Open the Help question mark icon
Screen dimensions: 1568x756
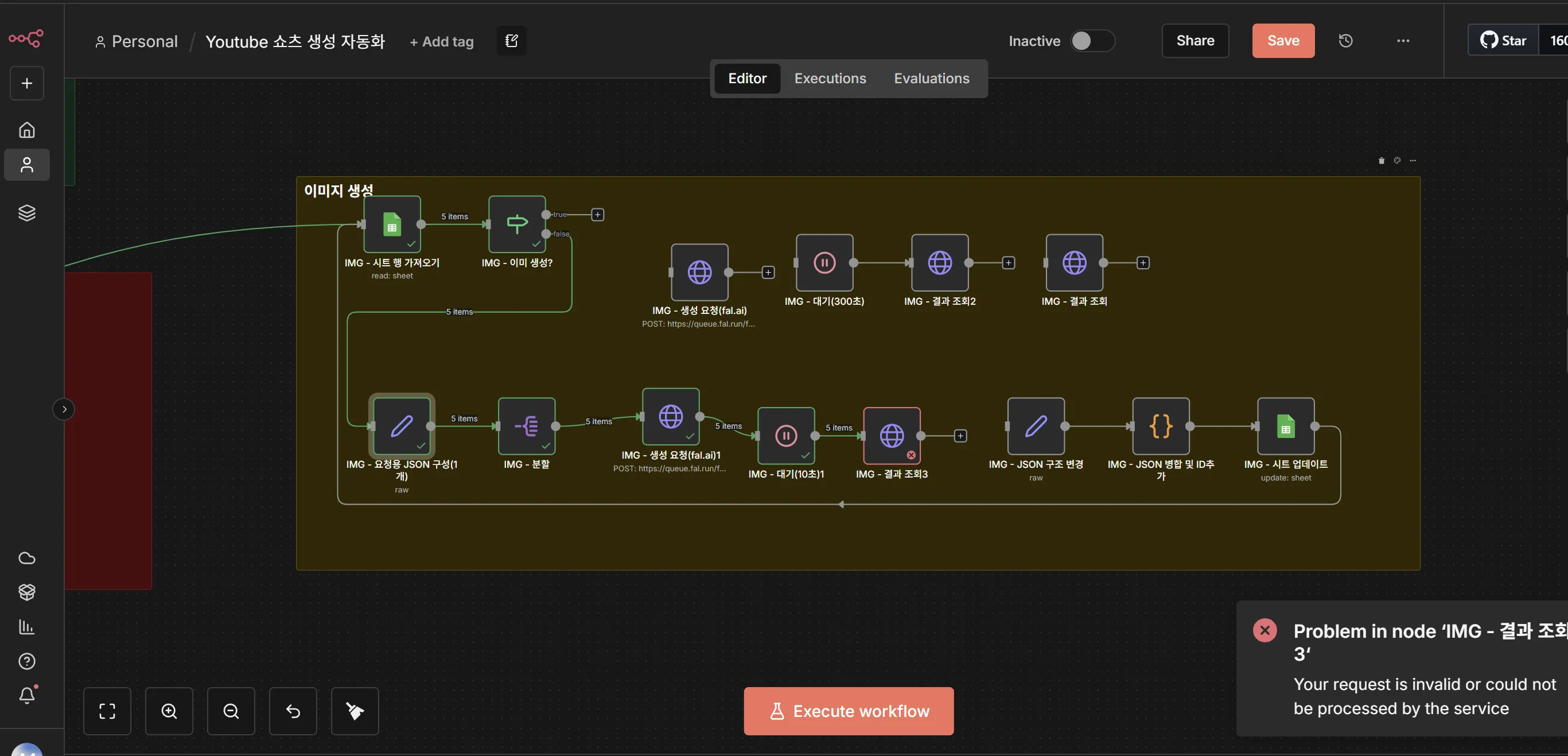point(27,661)
